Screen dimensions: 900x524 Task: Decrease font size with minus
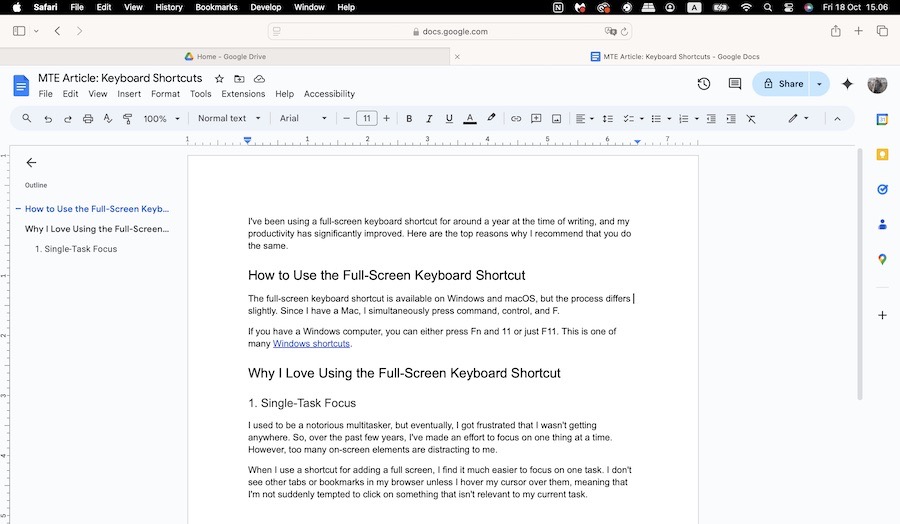point(346,118)
